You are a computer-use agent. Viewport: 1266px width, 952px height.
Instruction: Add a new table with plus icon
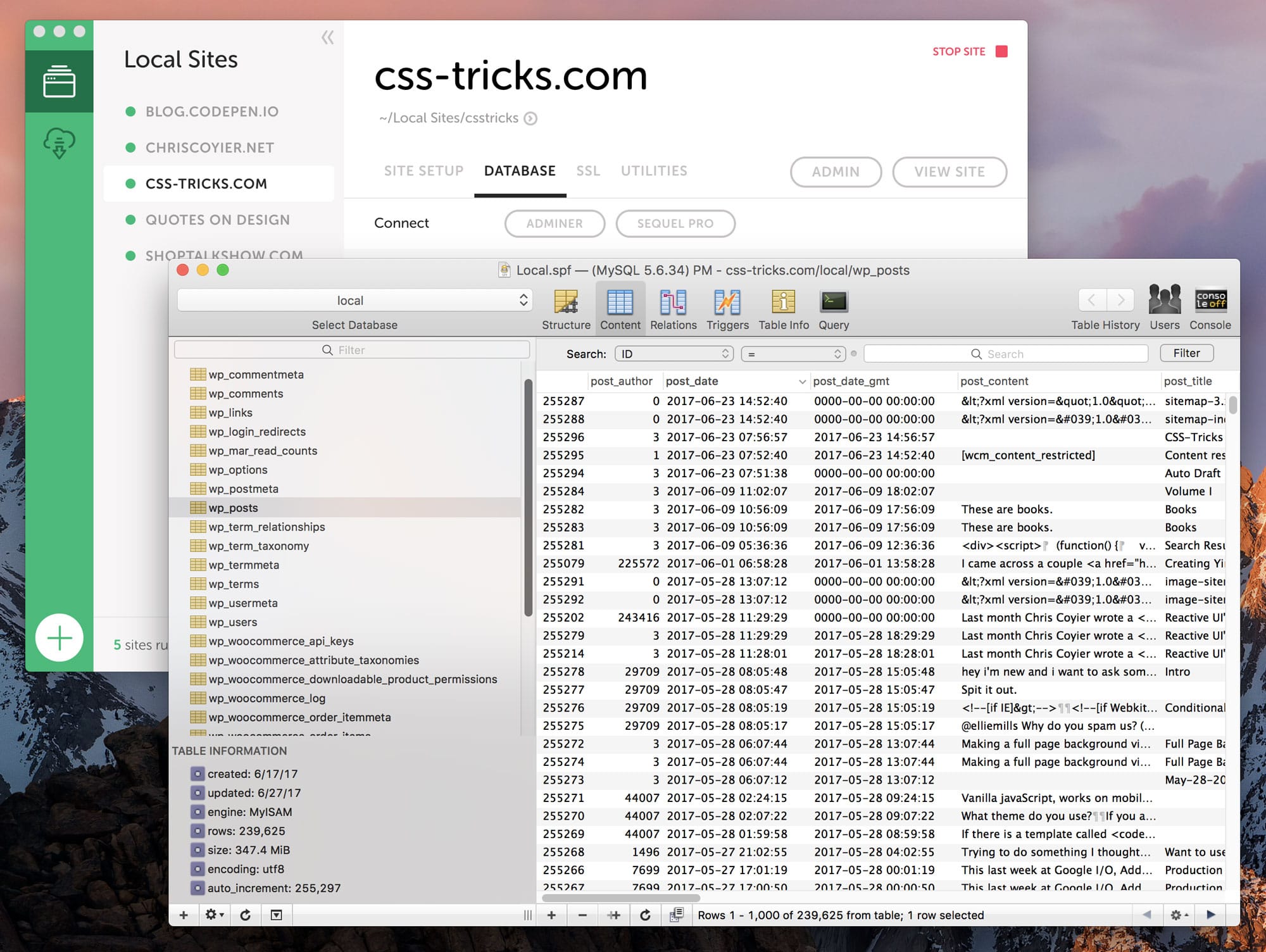pos(184,915)
